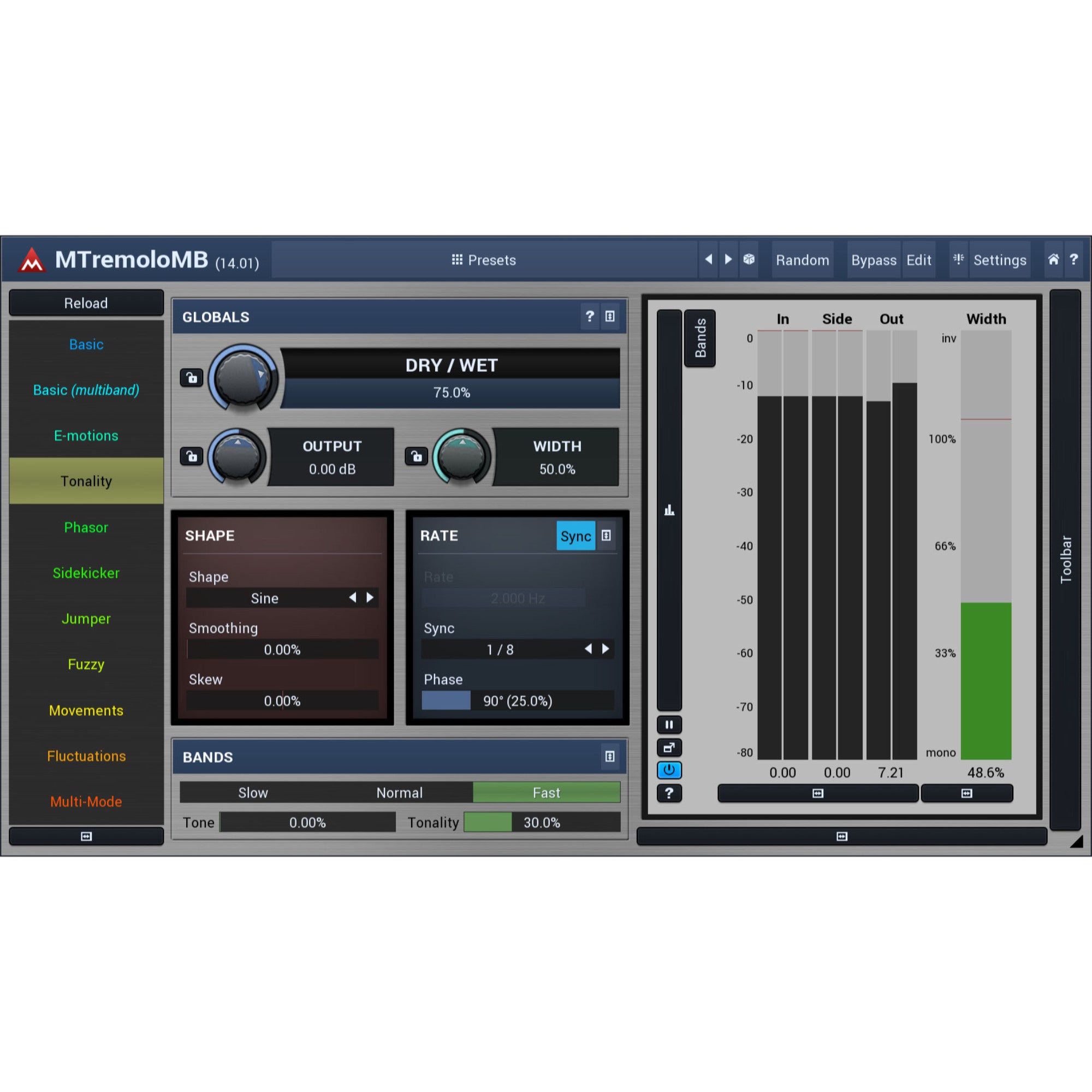Step the Sync value down with the left arrow
Viewport: 1092px width, 1092px height.
coord(589,649)
